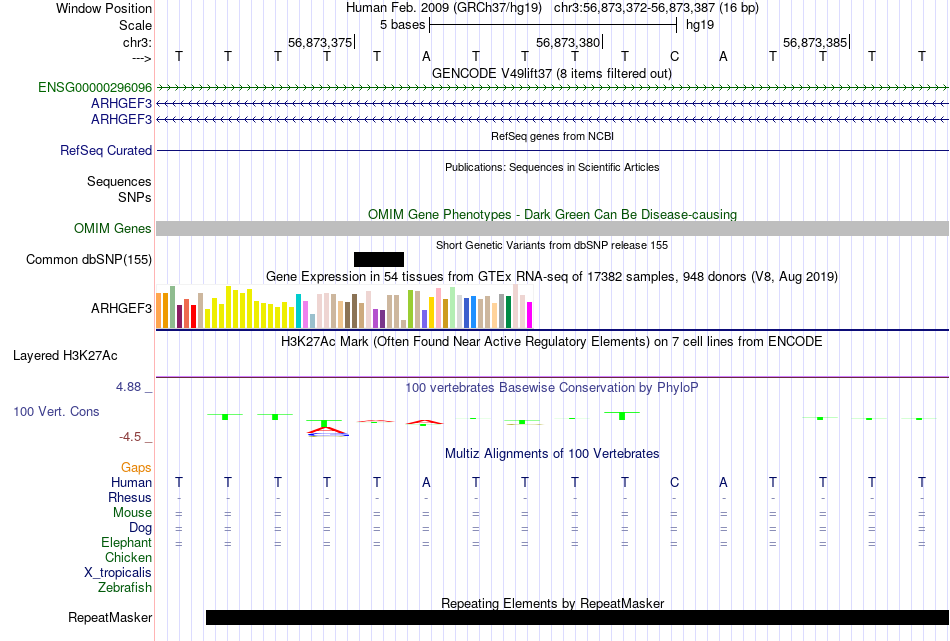Click 'Publications: Sequences in Scientific Articles' title
The image size is (950, 641).
coord(552,167)
